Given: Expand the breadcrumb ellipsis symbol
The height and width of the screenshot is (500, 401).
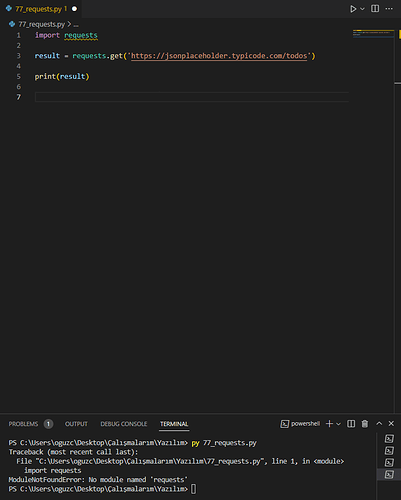Looking at the screenshot, I should point(76,25).
